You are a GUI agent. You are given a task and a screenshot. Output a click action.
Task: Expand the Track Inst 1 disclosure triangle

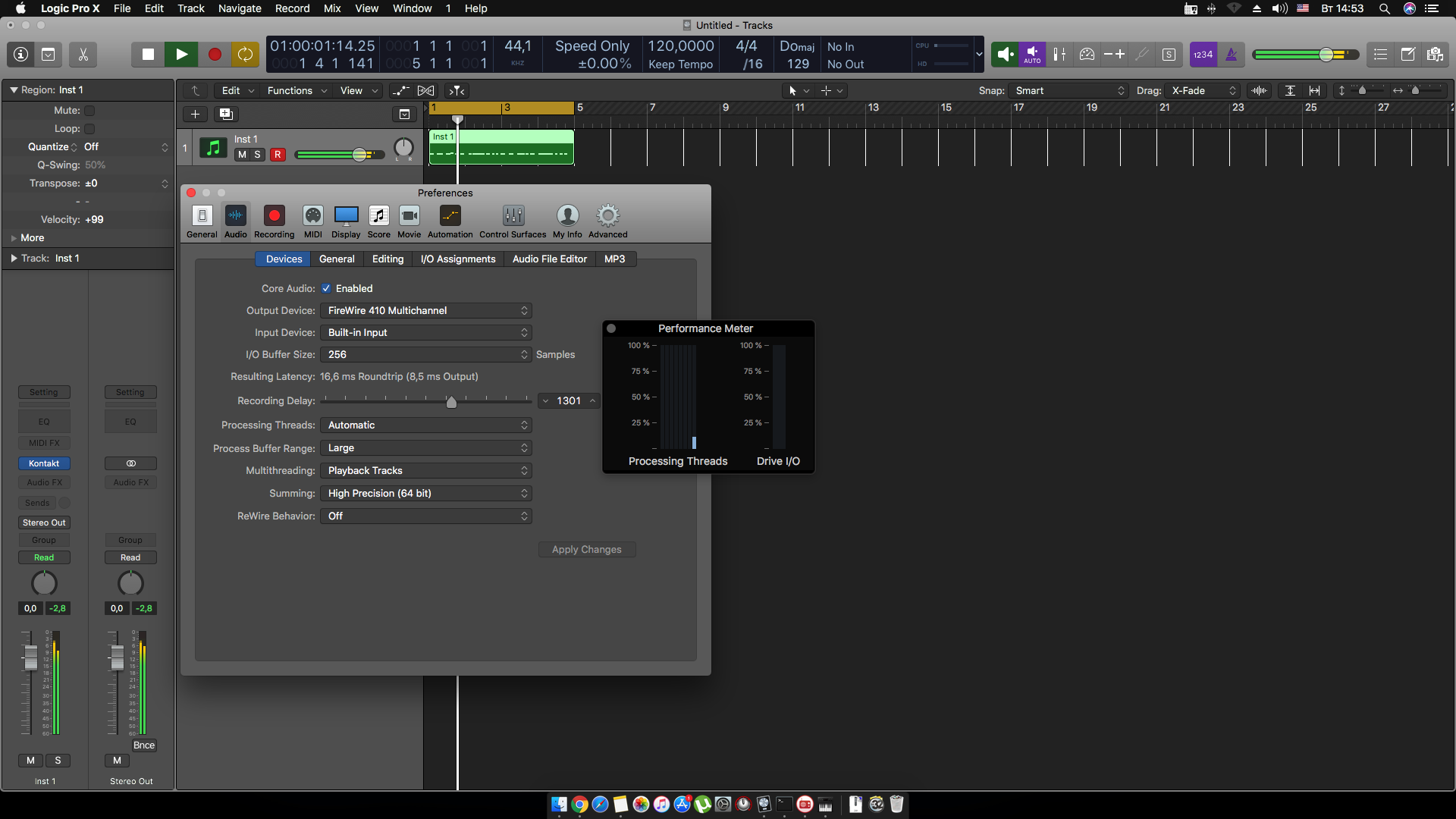[x=14, y=259]
